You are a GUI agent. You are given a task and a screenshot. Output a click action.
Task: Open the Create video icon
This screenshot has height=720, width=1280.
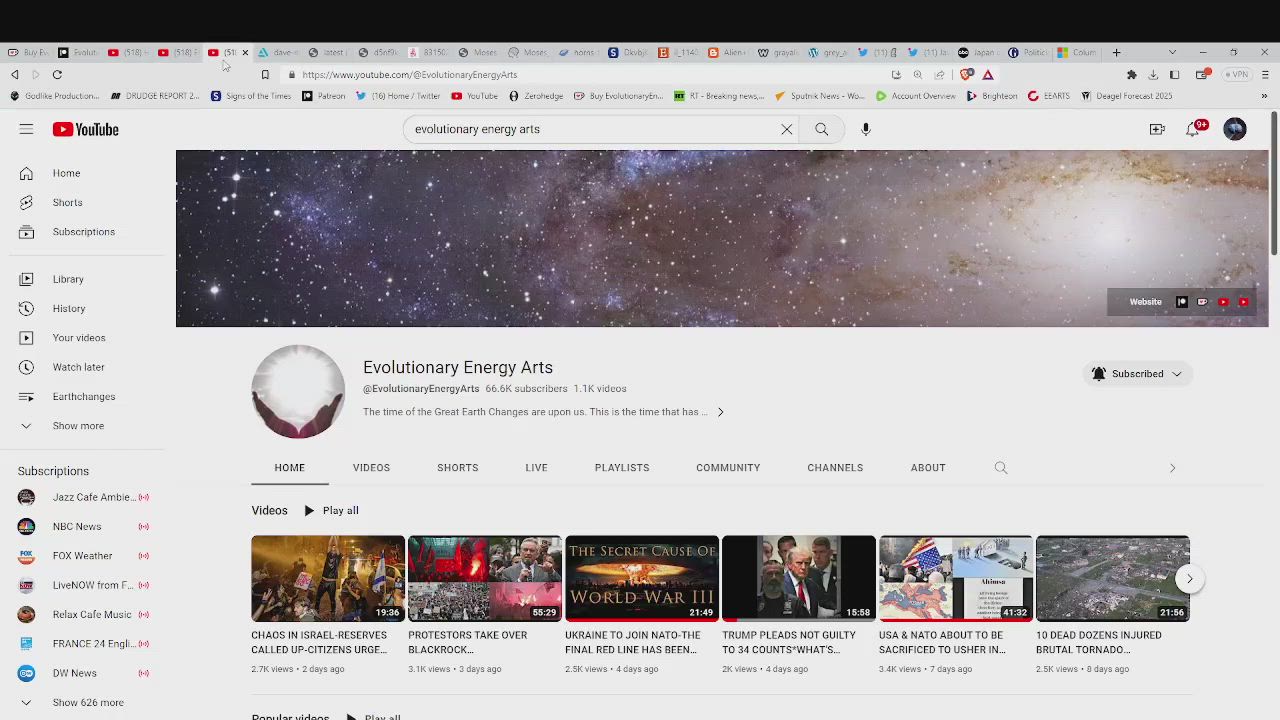click(x=1157, y=129)
